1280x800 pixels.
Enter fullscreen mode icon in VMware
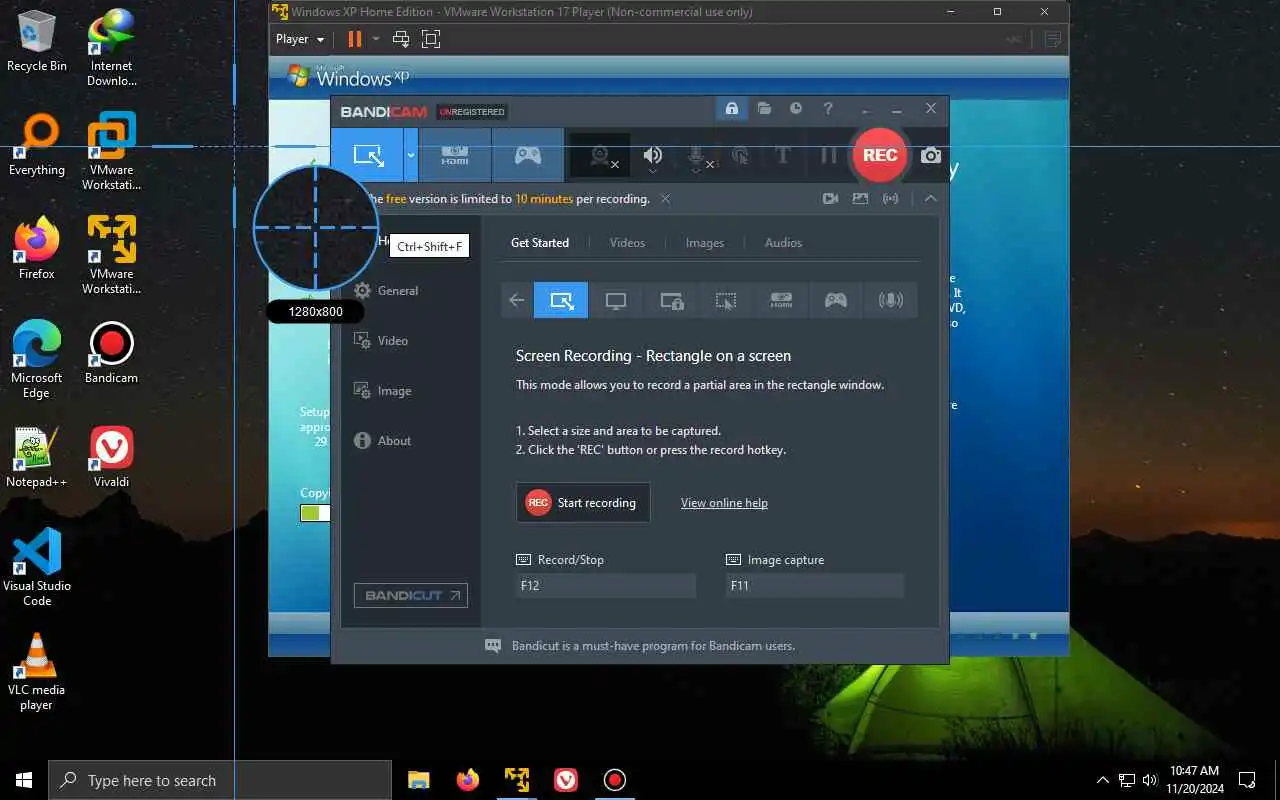click(431, 39)
